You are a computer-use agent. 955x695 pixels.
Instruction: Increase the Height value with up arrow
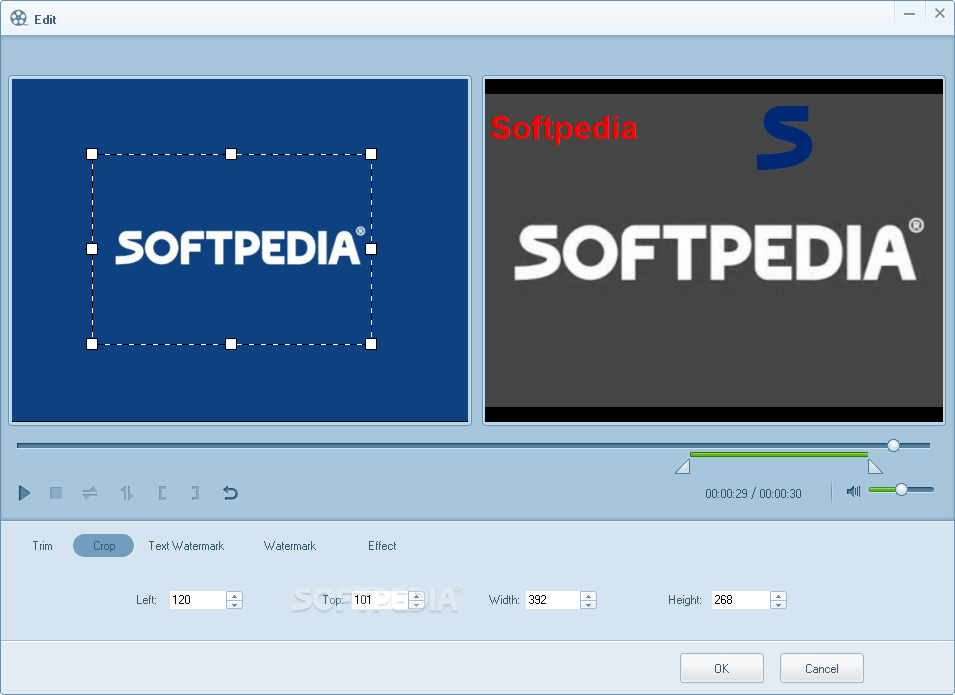click(778, 596)
